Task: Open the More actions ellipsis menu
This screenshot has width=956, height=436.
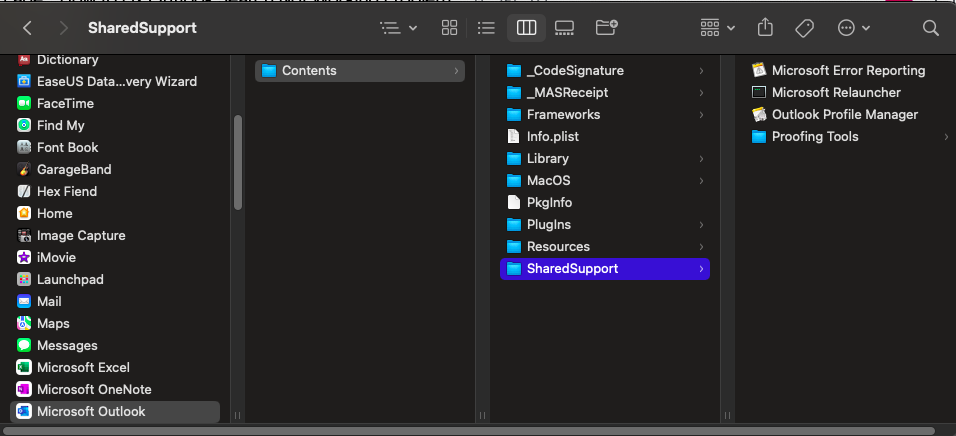Action: click(x=854, y=28)
